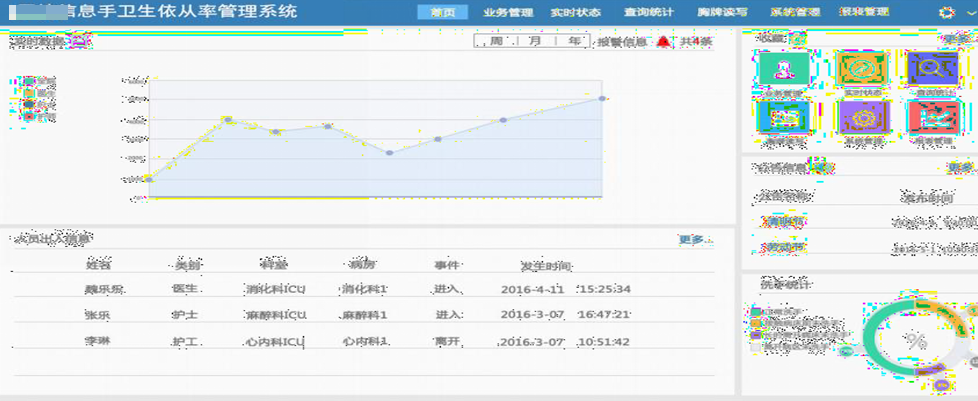Open the 共4条 alarm count
978x401 pixels.
coord(695,42)
